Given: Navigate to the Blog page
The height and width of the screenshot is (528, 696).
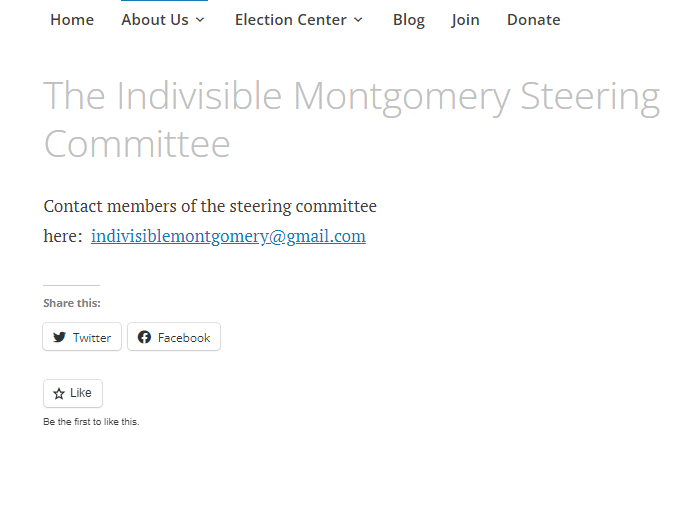Looking at the screenshot, I should [408, 20].
